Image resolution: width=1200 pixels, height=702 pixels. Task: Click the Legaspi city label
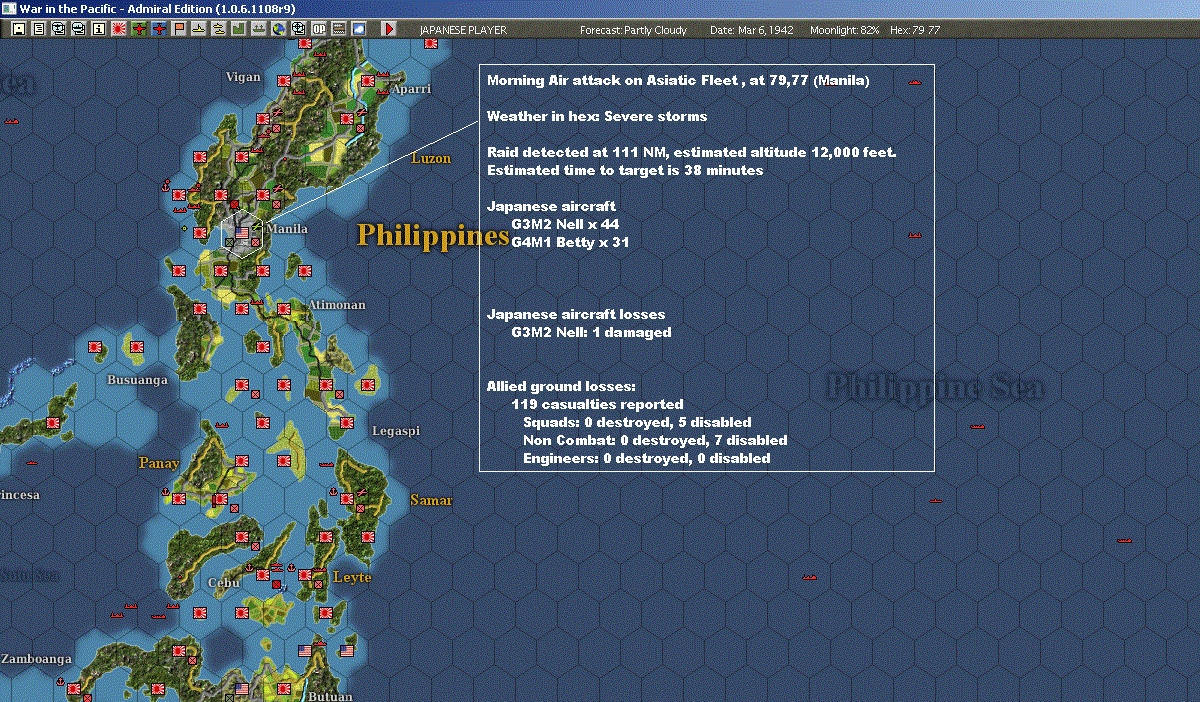click(396, 431)
